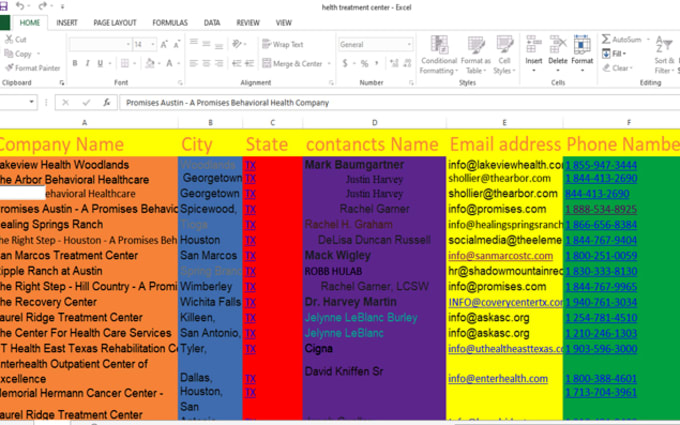Open the info@sanmarcostc.com email link
680x425 pixels.
[x=500, y=256]
